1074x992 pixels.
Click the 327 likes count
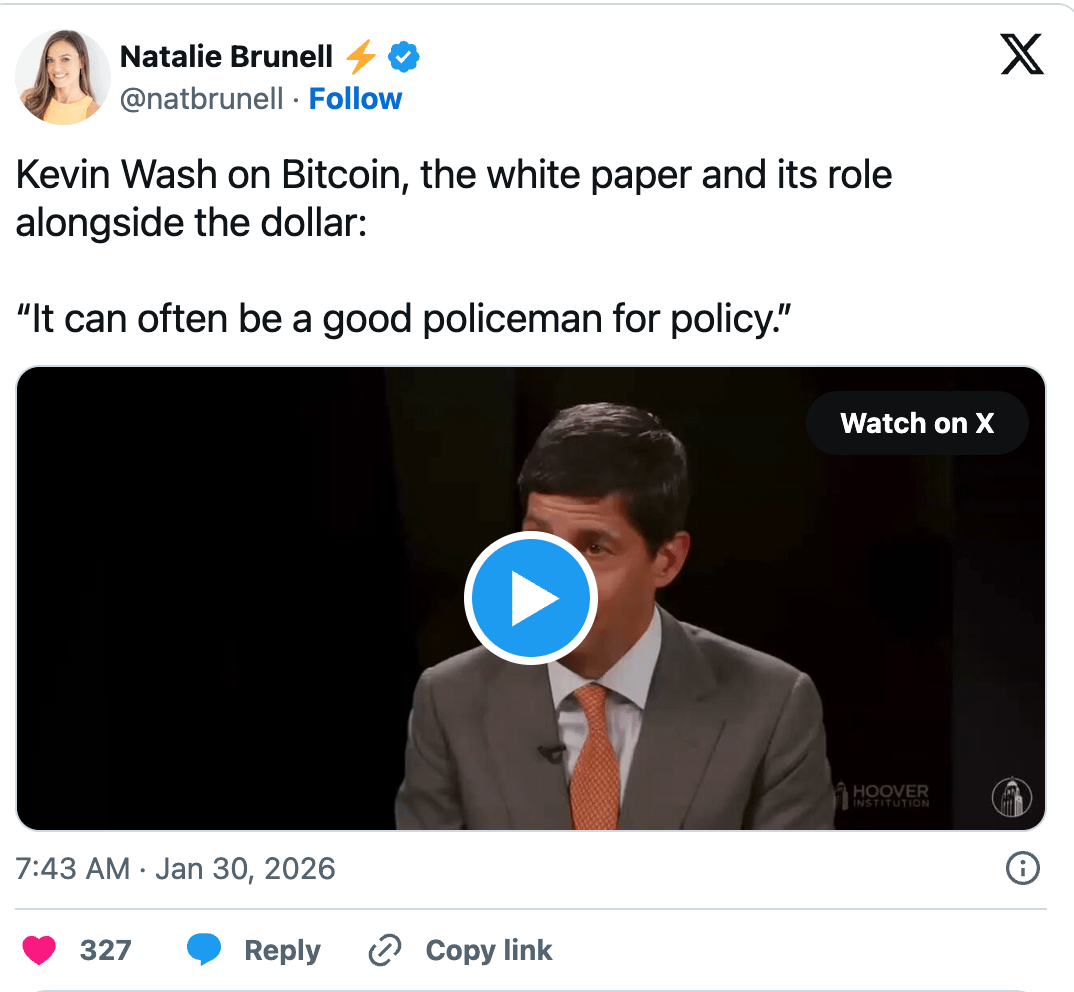(x=105, y=950)
